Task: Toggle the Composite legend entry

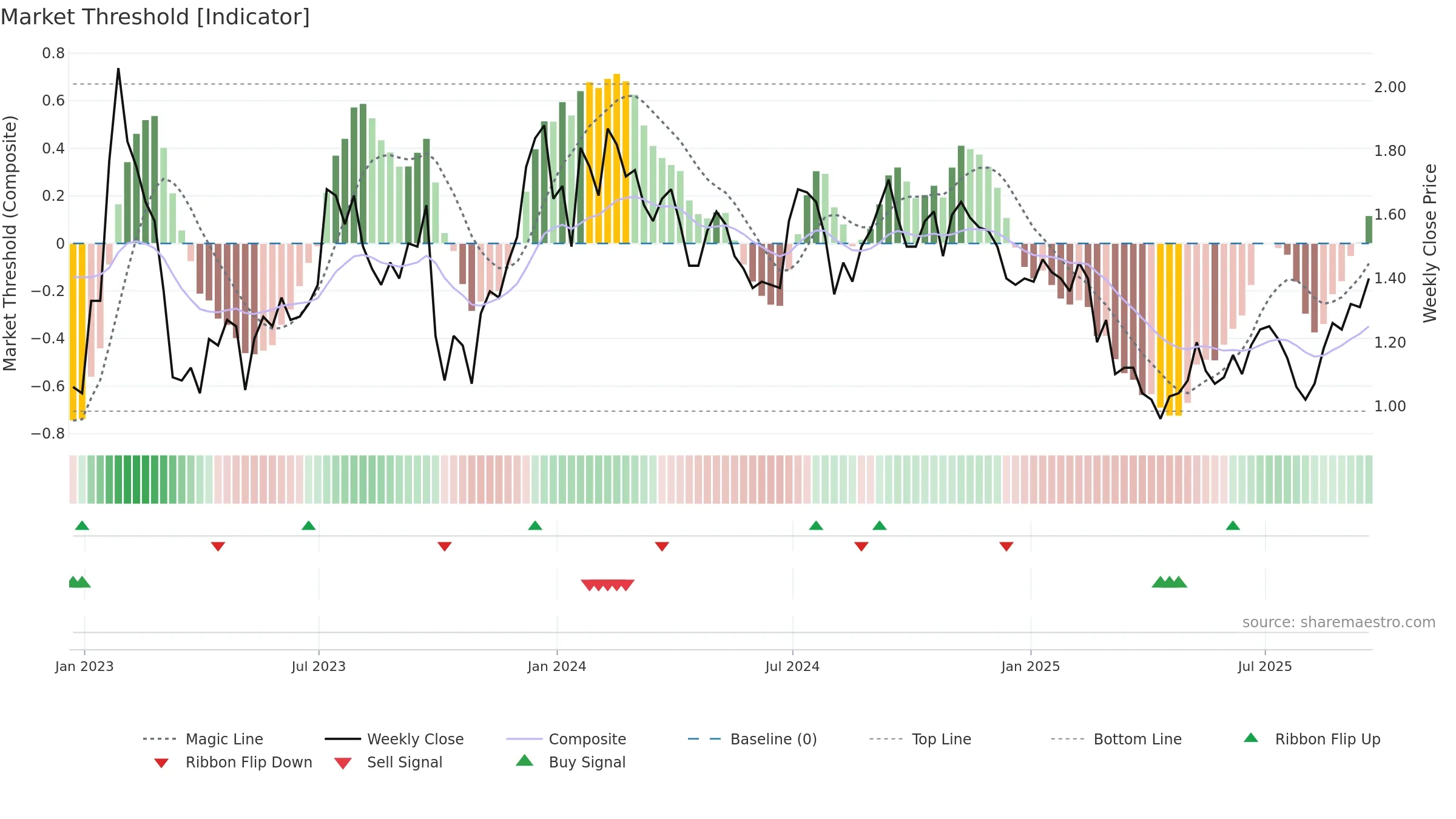Action: tap(566, 739)
